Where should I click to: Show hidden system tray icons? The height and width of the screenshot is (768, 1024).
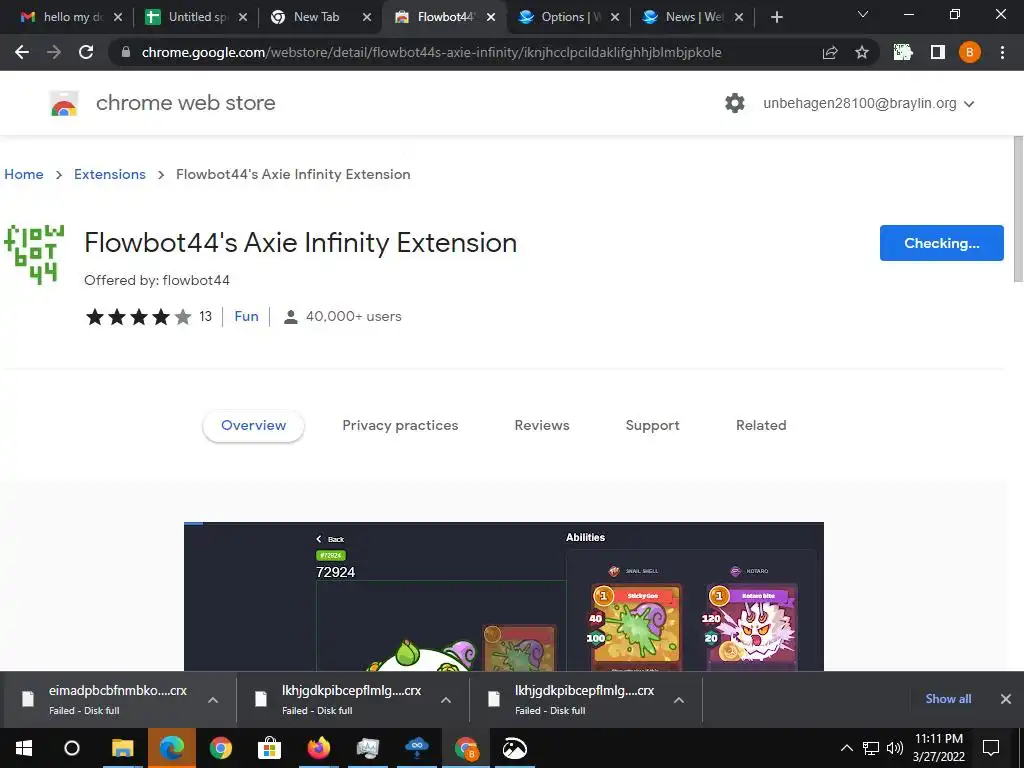click(847, 748)
